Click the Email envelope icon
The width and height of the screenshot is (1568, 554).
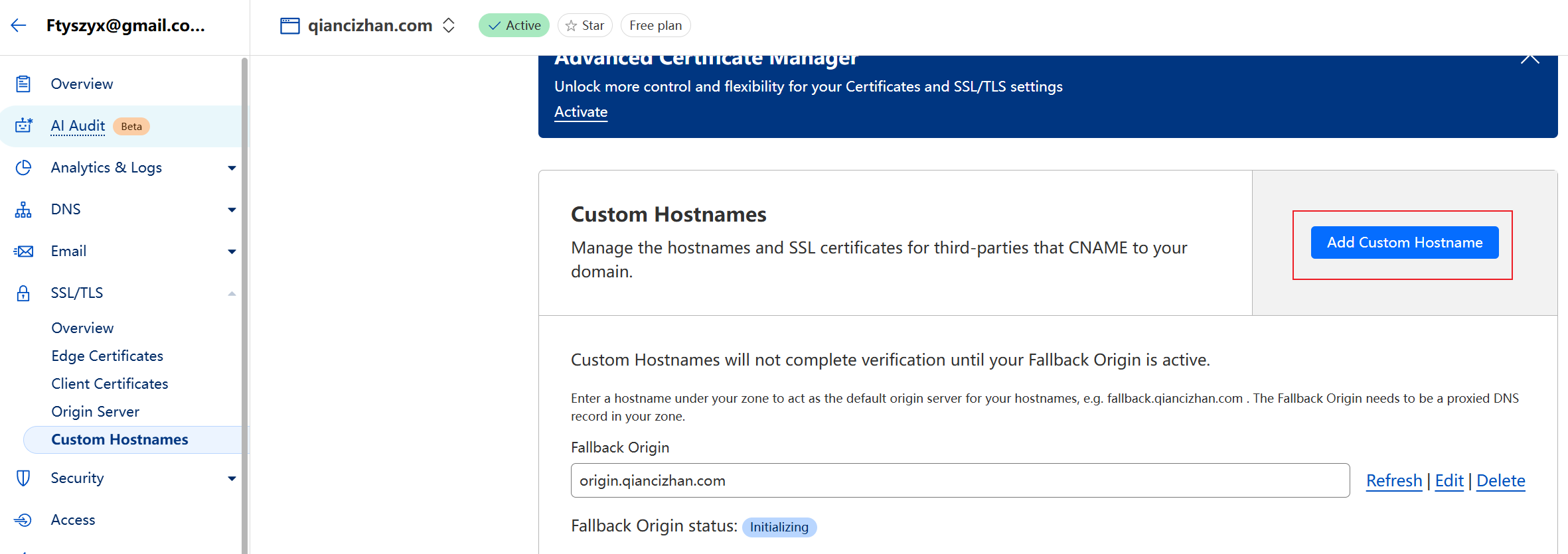click(x=23, y=251)
